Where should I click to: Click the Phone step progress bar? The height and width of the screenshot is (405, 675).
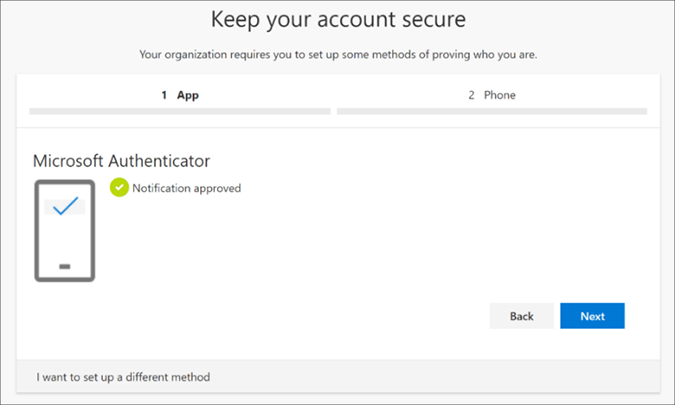click(x=492, y=111)
